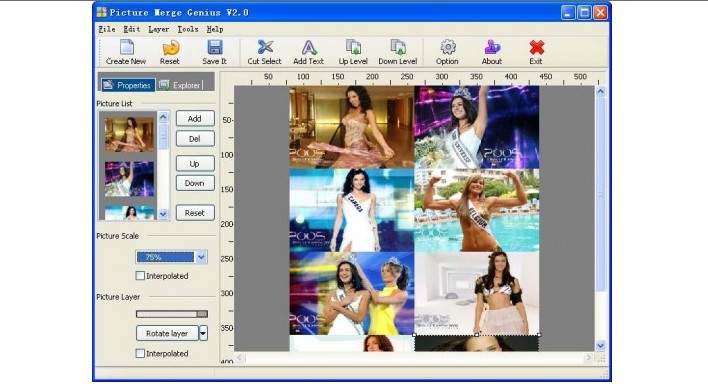Open the Option gear icon
This screenshot has width=708, height=391.
[447, 47]
